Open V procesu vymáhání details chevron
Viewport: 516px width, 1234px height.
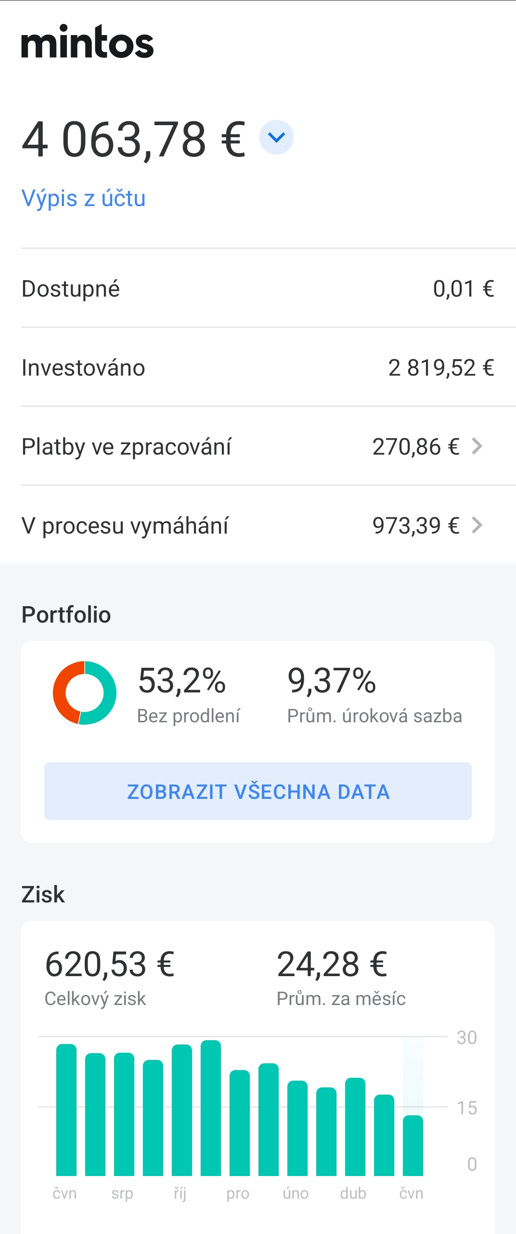pos(477,525)
